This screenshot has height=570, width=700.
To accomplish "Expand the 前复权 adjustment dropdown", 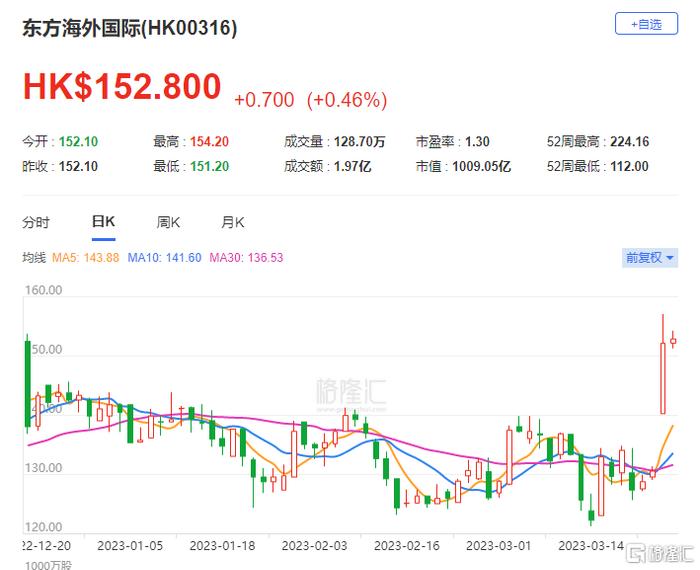I will (650, 258).
